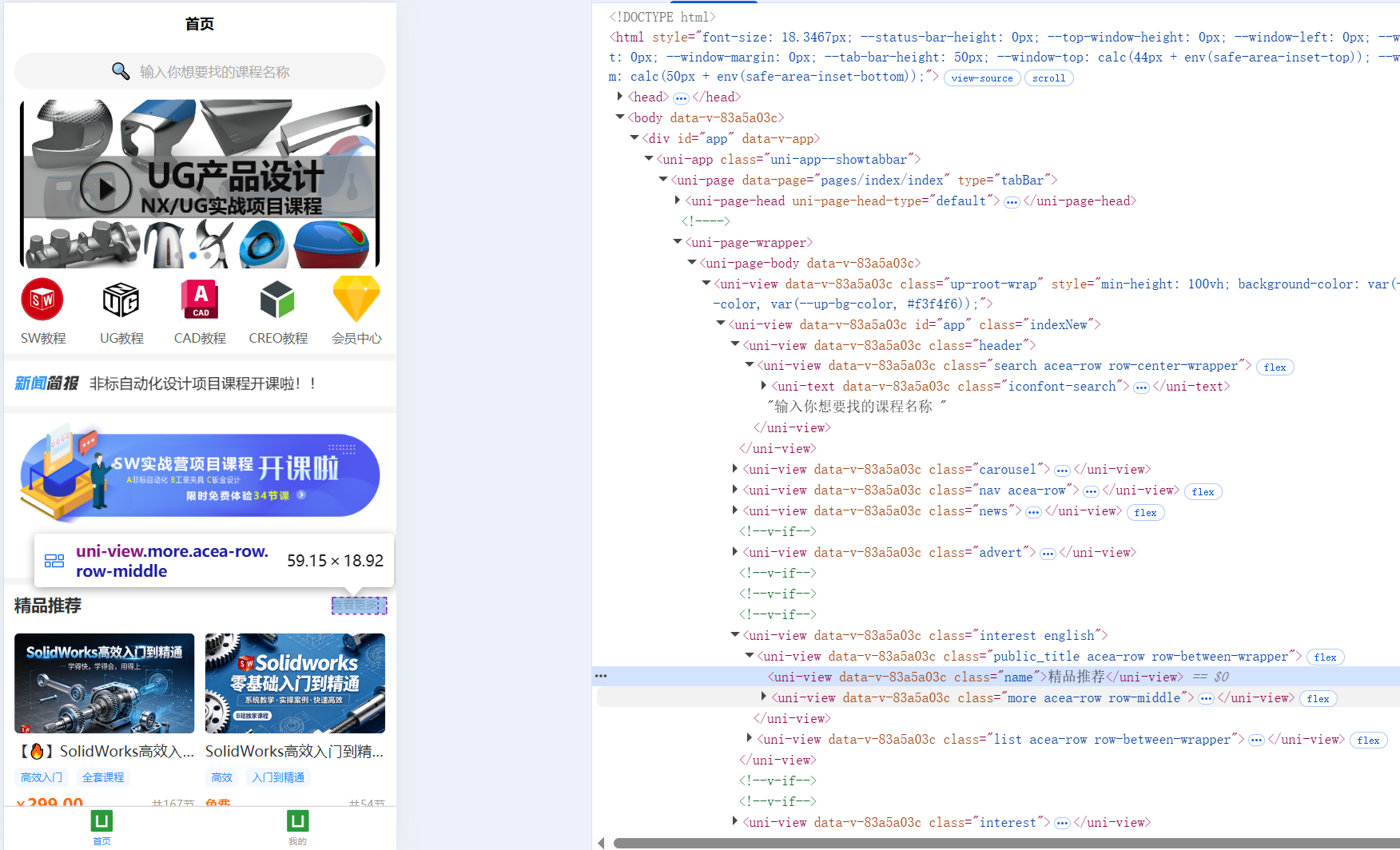Click the 高效入门 tag
The image size is (1400, 850).
click(42, 777)
